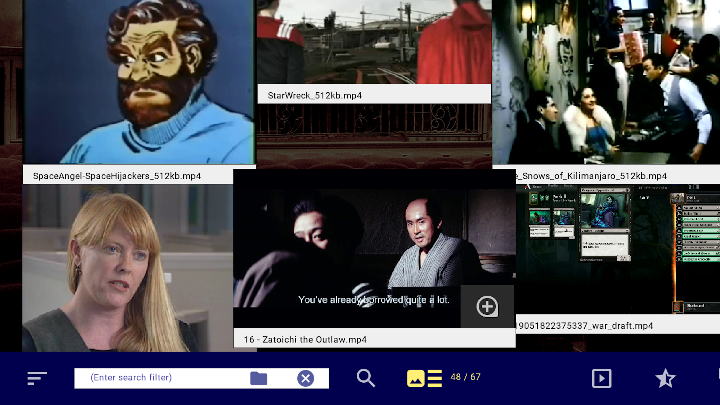Click the play slideshow icon
Image resolution: width=720 pixels, height=405 pixels.
601,378
